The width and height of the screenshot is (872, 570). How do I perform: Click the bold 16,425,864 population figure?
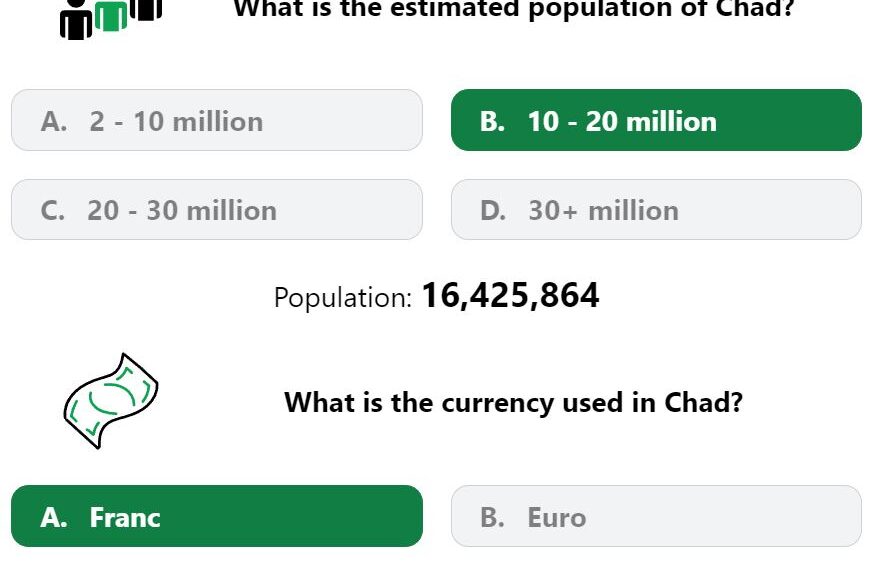coord(511,295)
